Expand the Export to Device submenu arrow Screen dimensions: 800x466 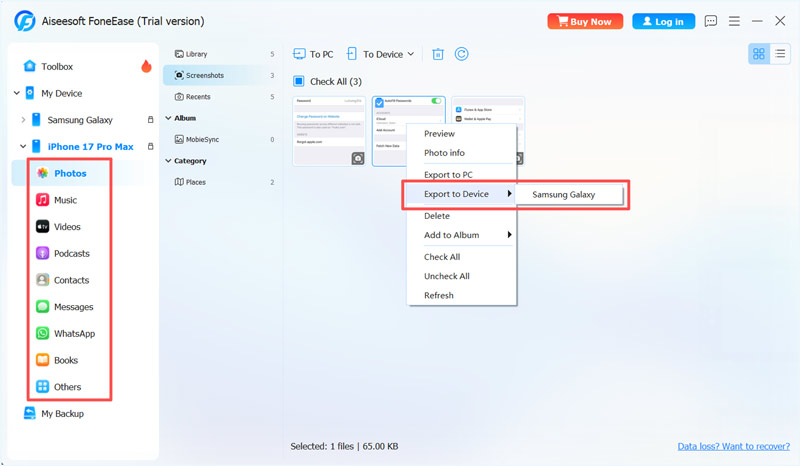click(509, 193)
